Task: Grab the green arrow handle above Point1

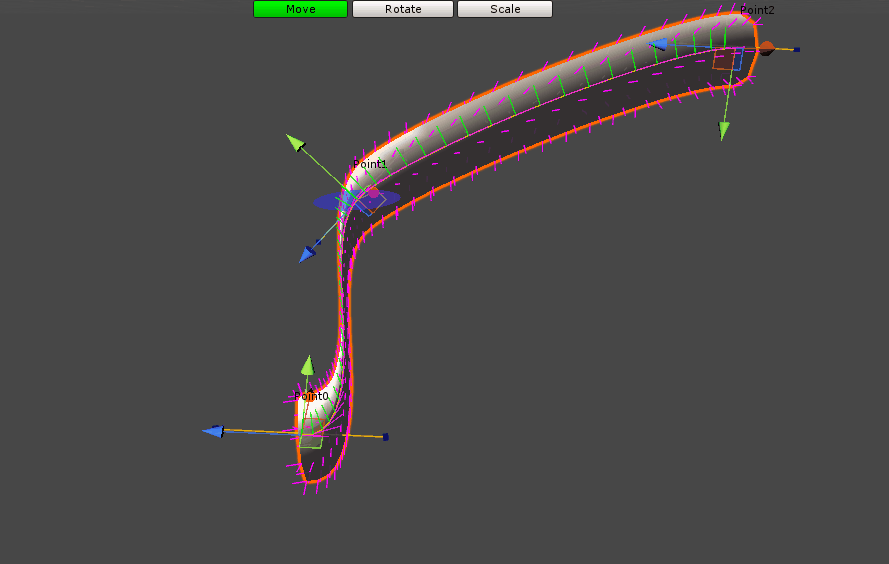Action: (295, 142)
